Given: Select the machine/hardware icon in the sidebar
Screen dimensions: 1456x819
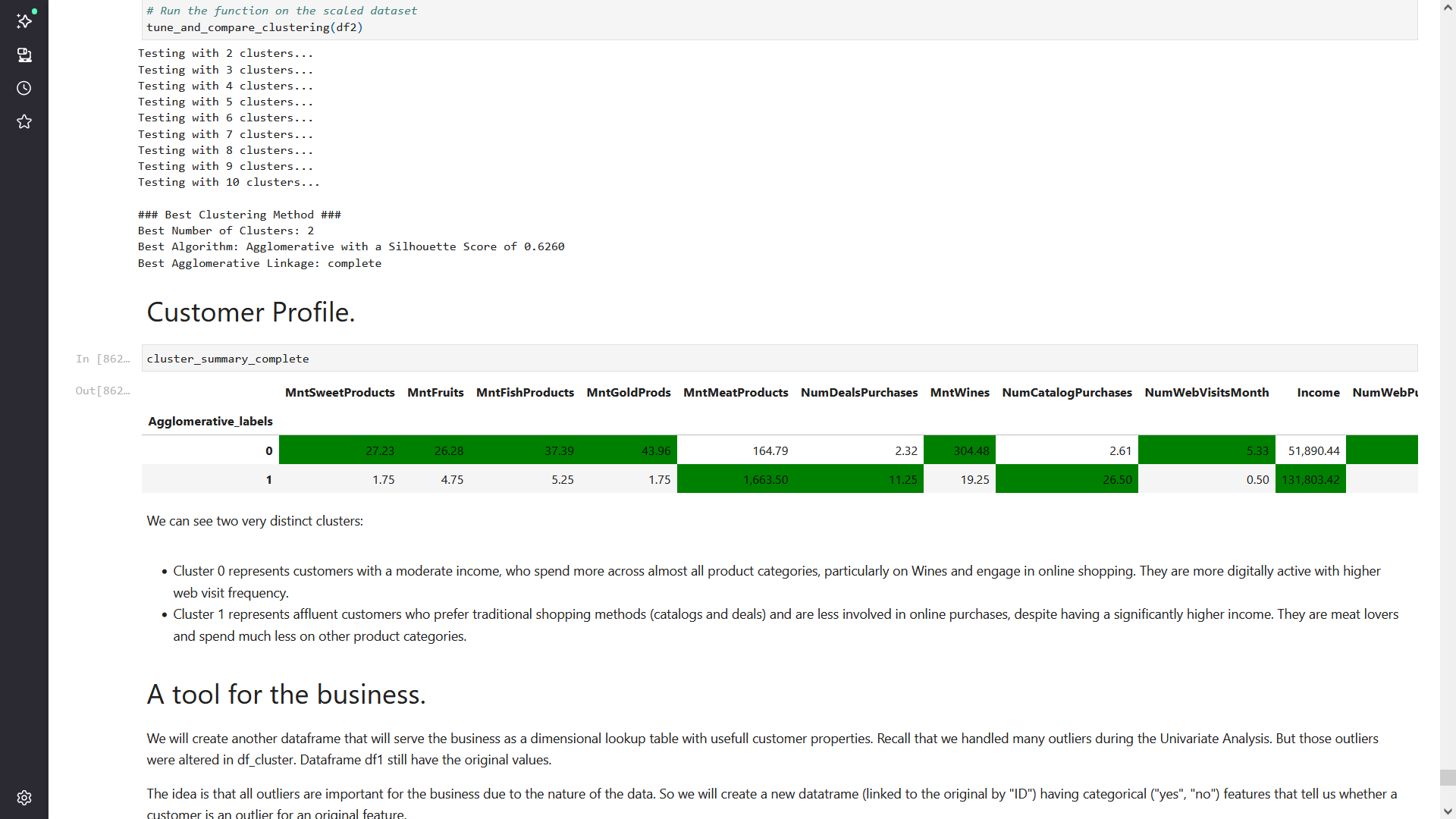Looking at the screenshot, I should tap(24, 55).
